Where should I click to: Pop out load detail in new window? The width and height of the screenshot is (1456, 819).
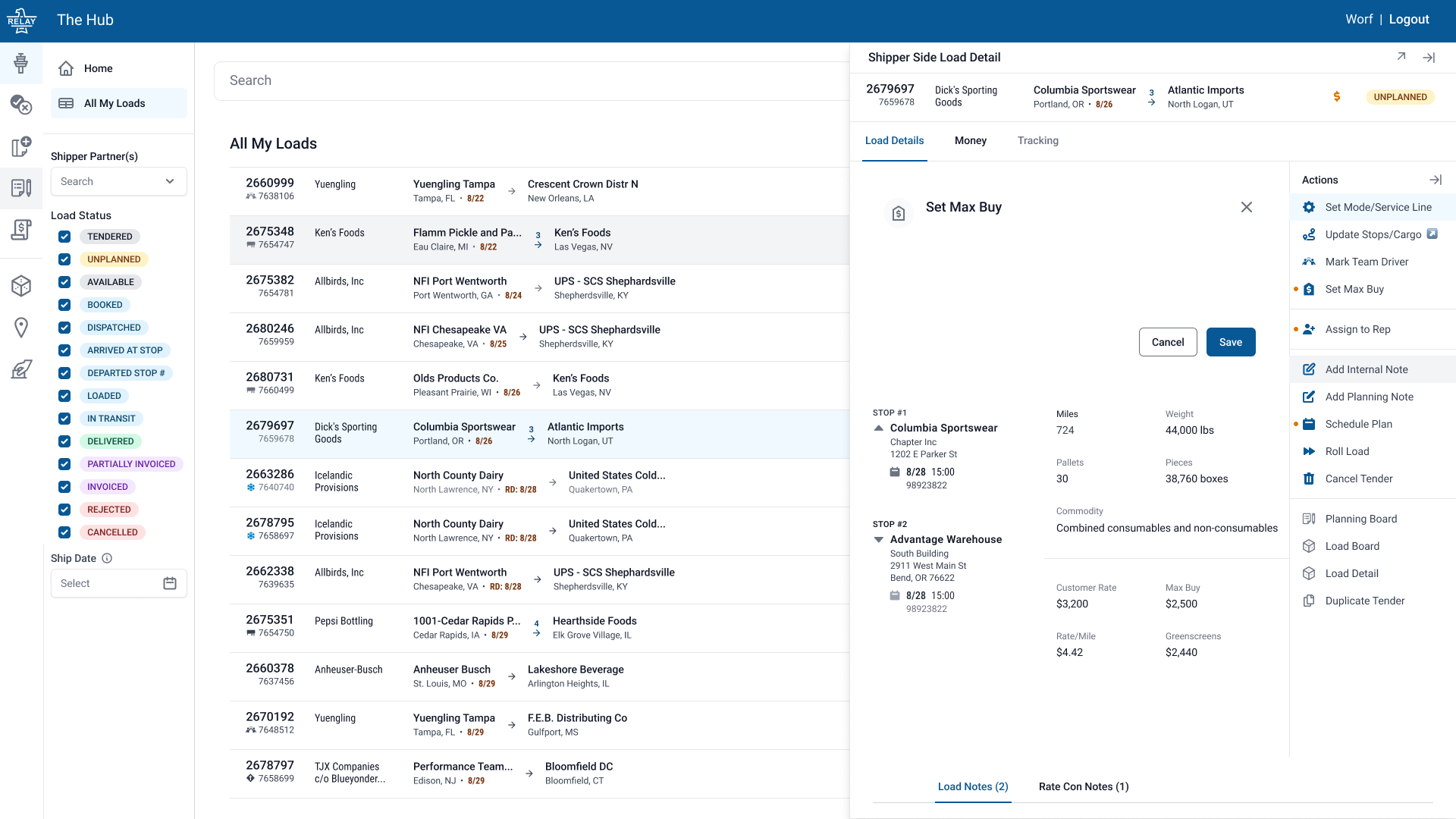[1401, 57]
